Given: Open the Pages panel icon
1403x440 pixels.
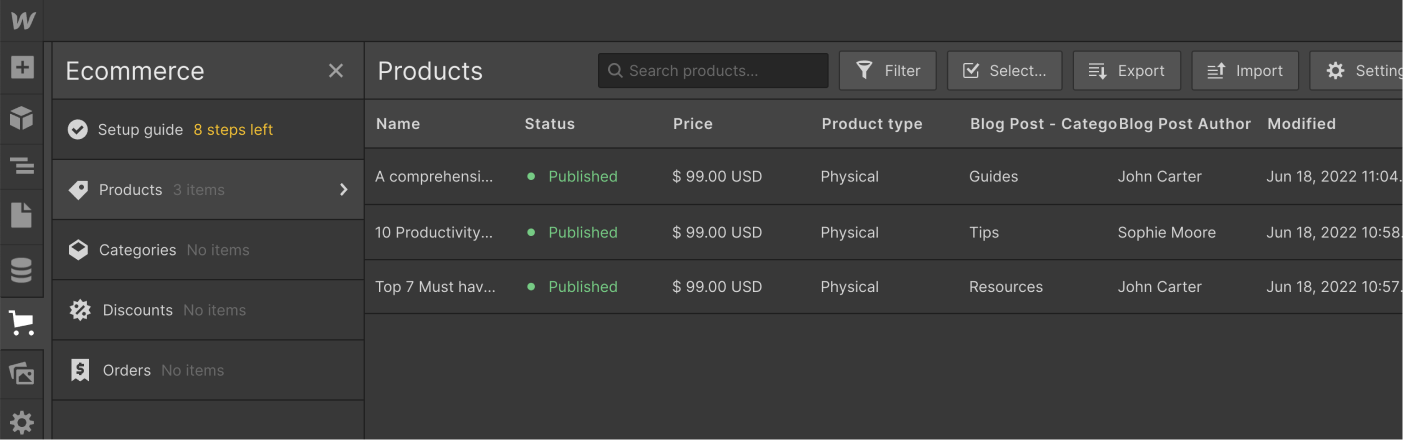Looking at the screenshot, I should pos(22,215).
